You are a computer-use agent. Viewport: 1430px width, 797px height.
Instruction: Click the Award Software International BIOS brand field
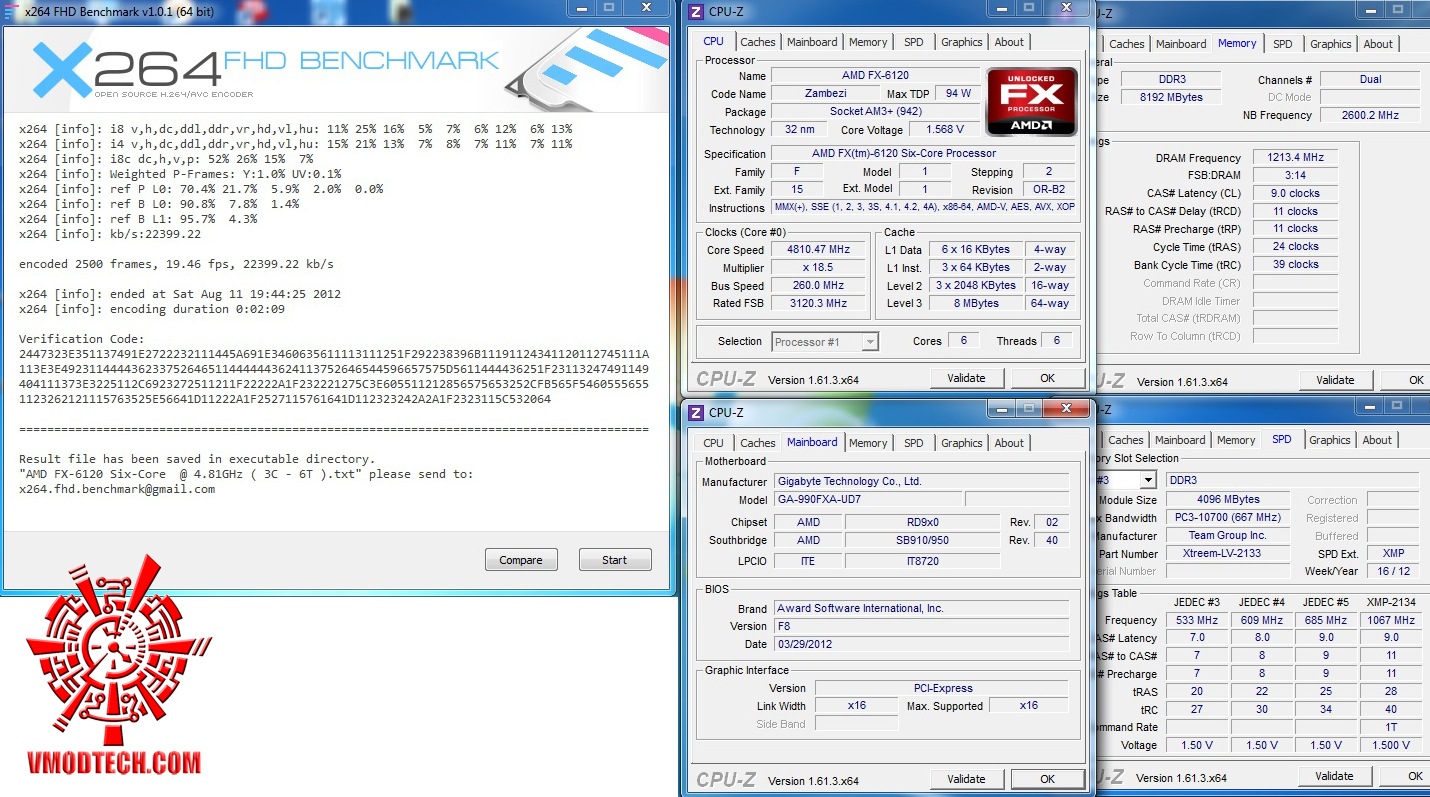921,609
